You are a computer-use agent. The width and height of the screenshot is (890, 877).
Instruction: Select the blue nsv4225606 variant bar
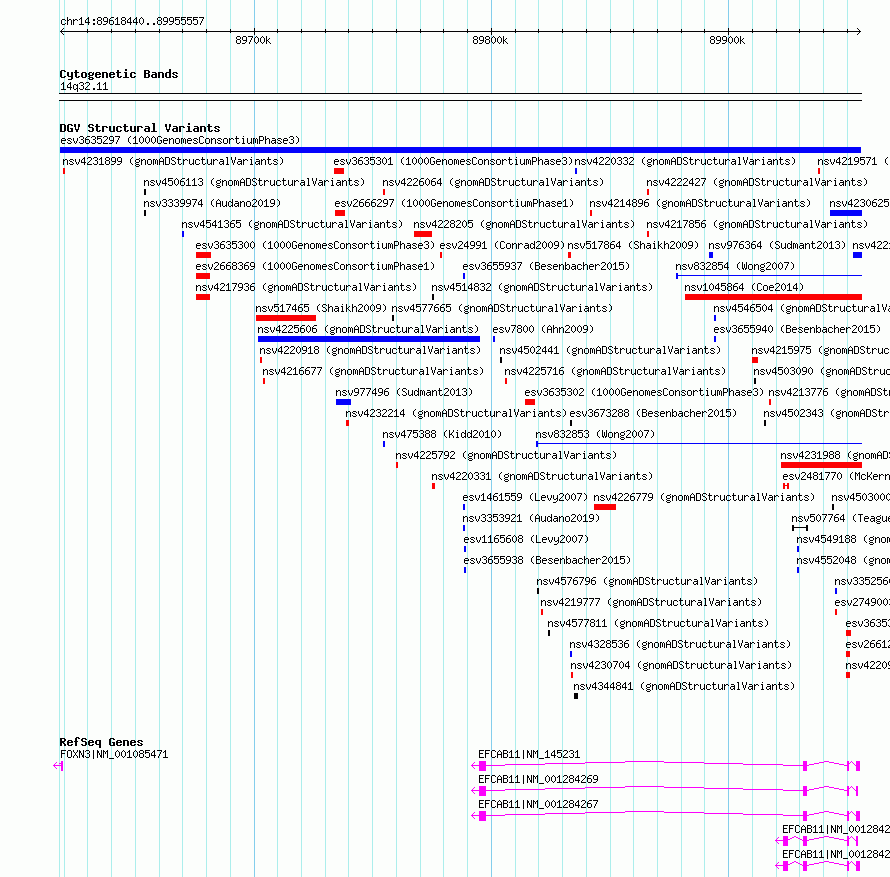[x=369, y=339]
